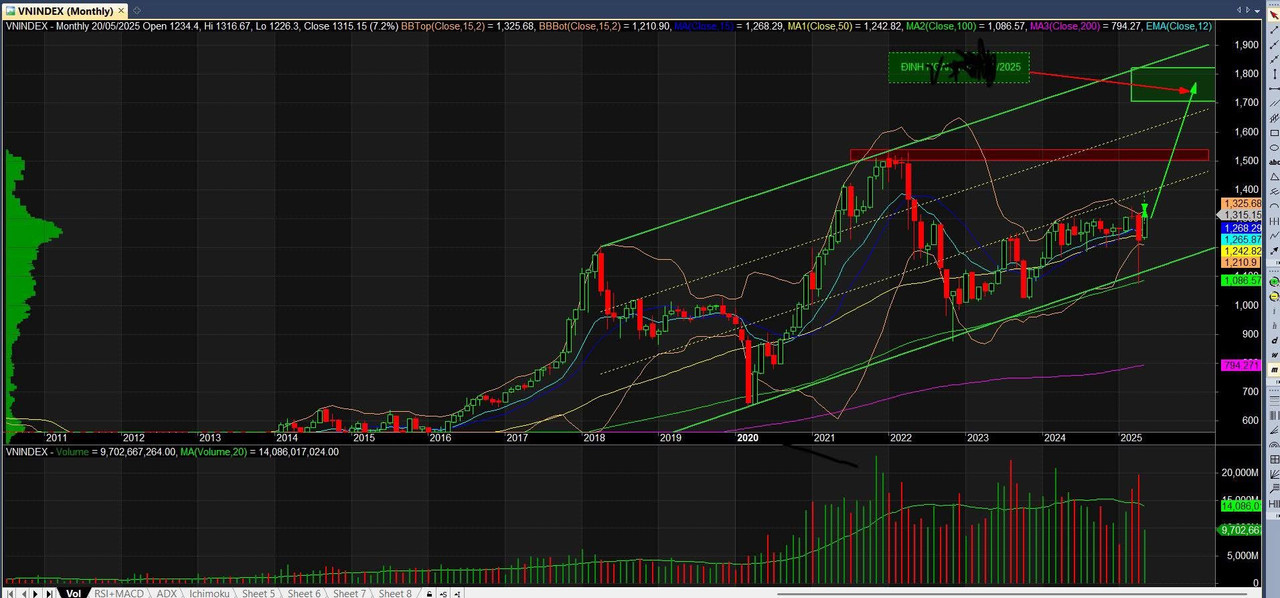
Task: Go to previous sheet with nav arrow
Action: [x=24, y=593]
